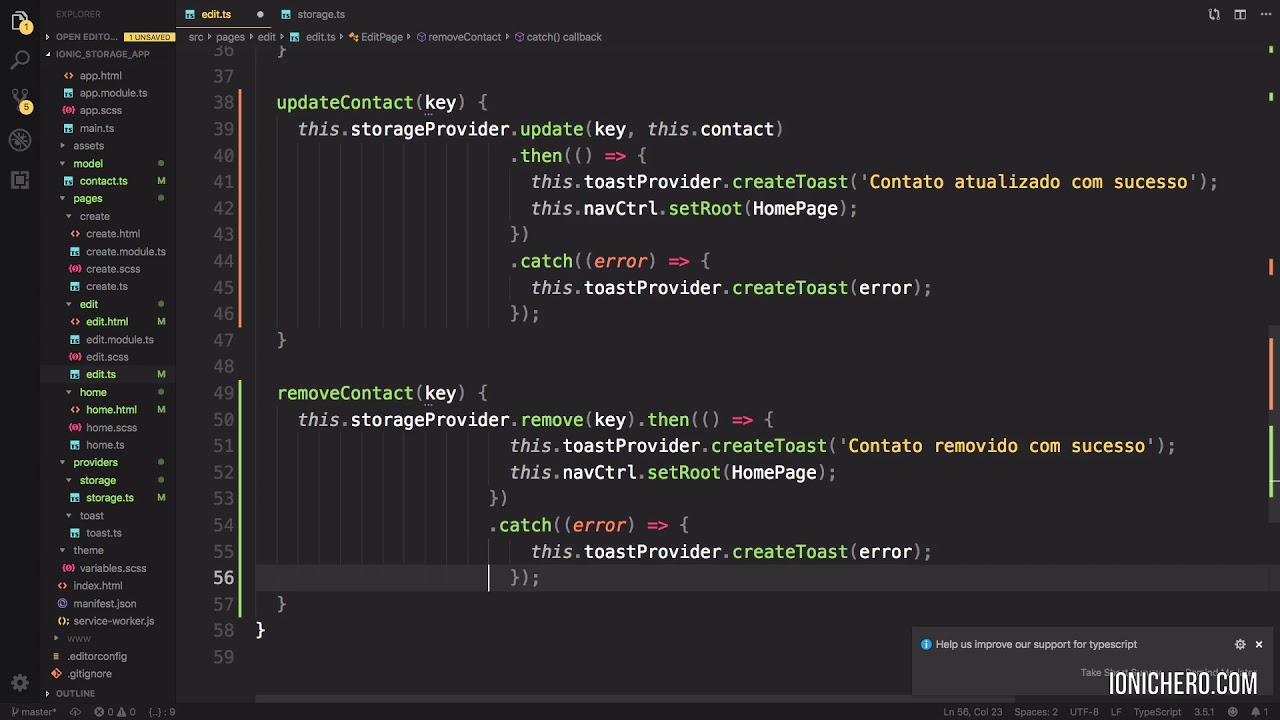The image size is (1280, 720).
Task: Open variables.scss in the explorer
Action: [x=113, y=568]
